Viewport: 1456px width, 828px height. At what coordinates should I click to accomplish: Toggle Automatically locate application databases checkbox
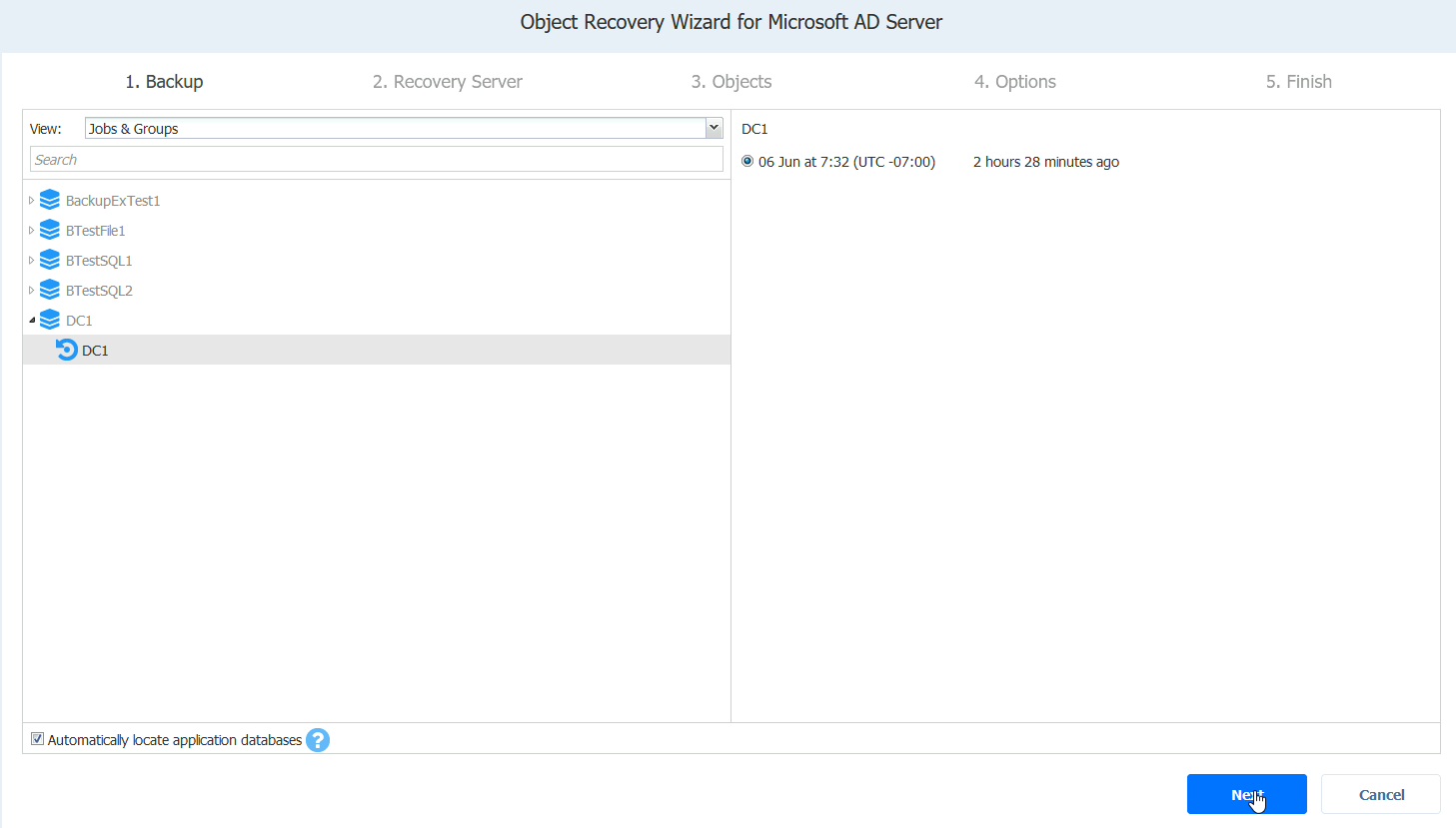pos(37,739)
